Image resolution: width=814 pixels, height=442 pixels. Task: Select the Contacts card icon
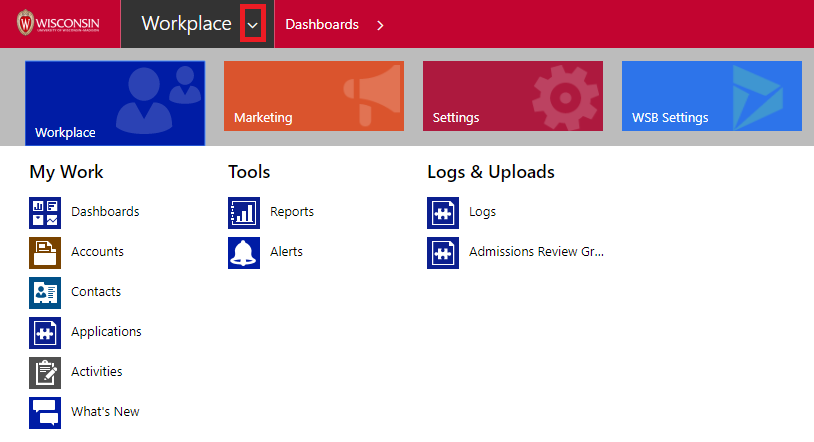tap(45, 292)
